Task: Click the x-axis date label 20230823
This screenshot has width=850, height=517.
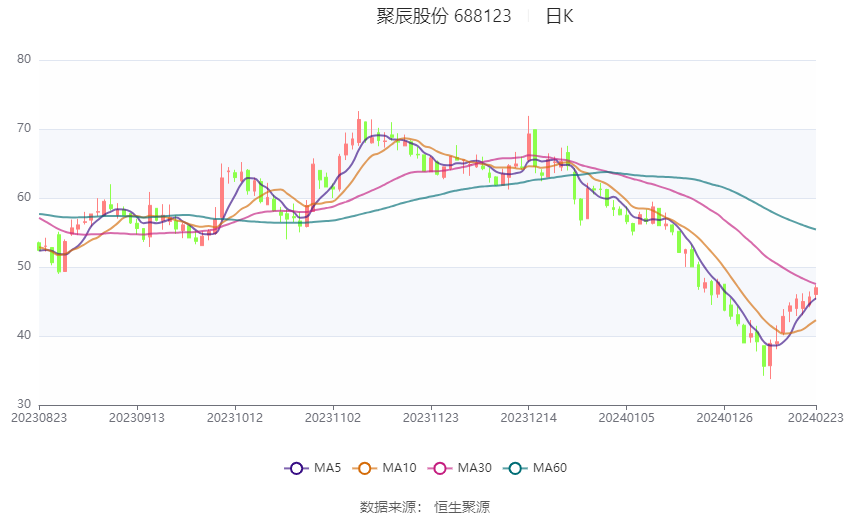Action: point(39,418)
